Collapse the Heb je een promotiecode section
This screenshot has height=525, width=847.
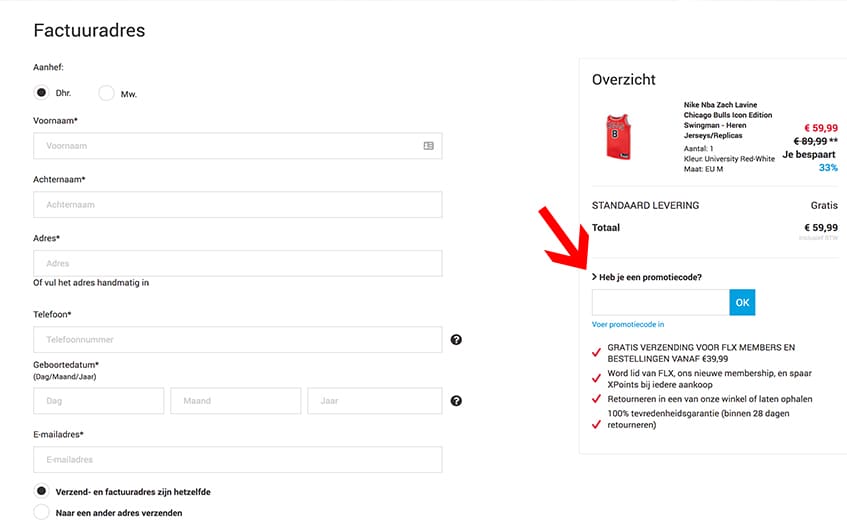647,277
